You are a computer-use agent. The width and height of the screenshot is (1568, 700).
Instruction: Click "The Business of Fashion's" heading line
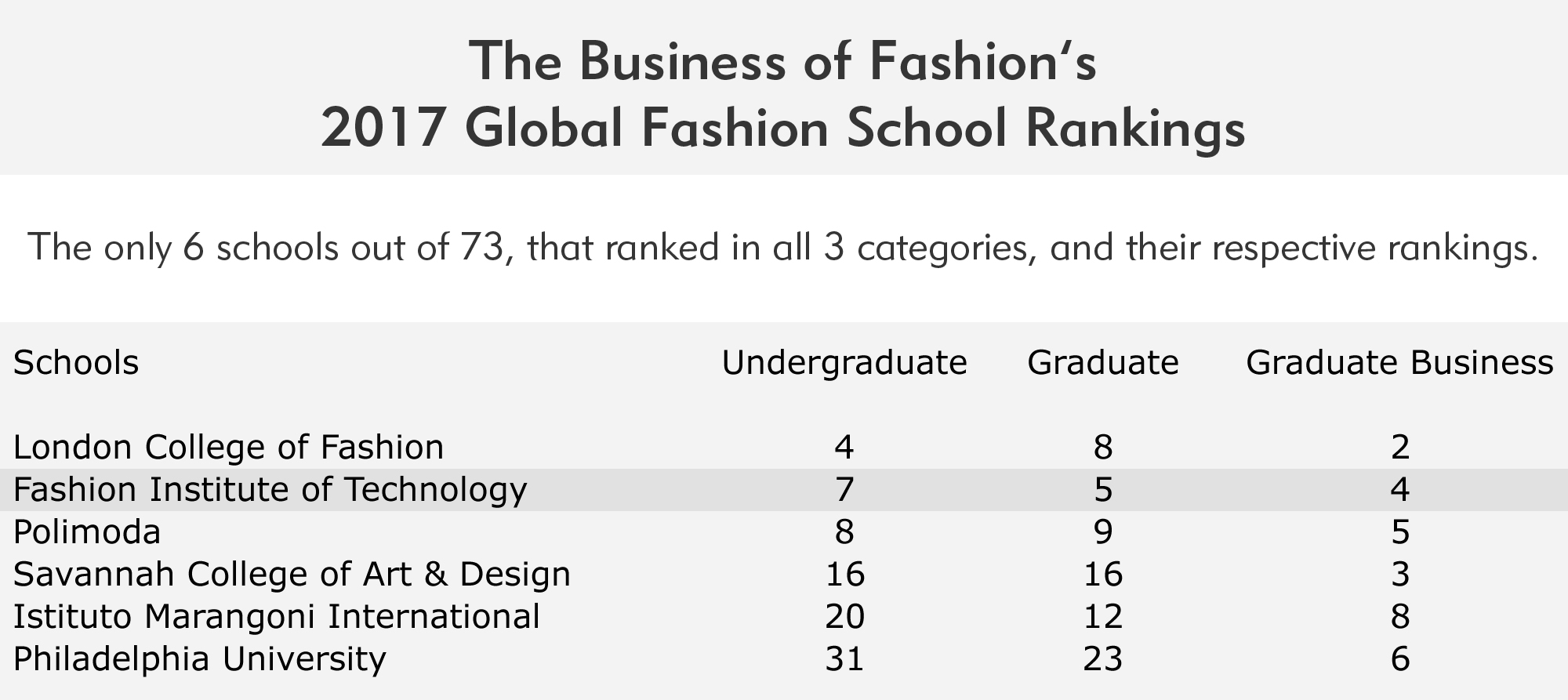pyautogui.click(x=782, y=61)
